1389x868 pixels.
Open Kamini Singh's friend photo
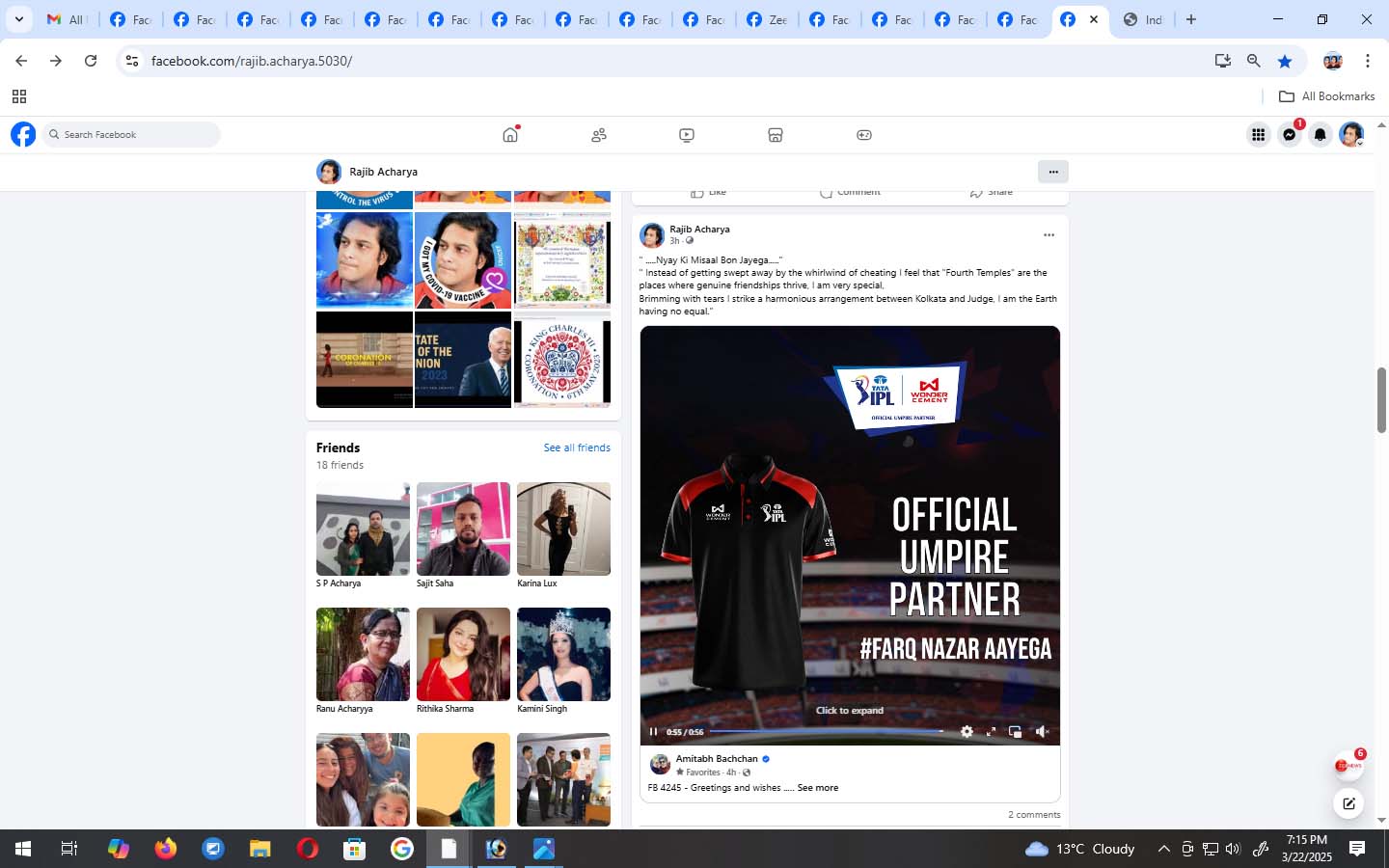pos(563,655)
